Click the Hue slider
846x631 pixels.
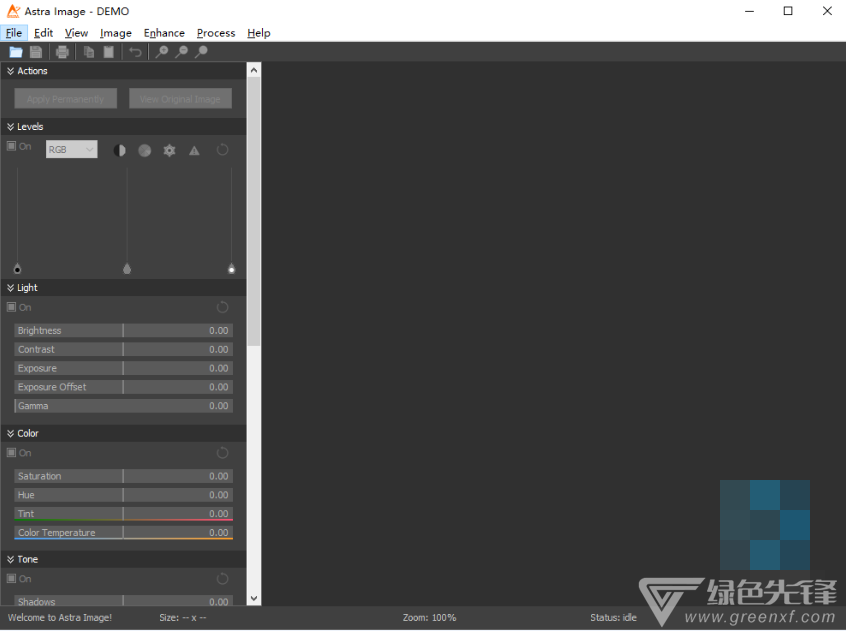[124, 495]
